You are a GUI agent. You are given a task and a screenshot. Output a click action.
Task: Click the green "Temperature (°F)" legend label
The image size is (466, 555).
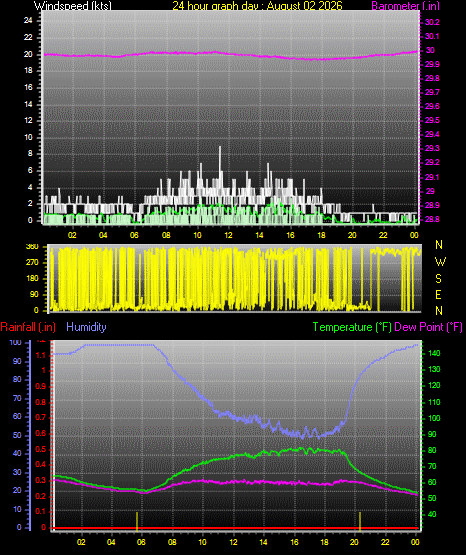coord(352,327)
